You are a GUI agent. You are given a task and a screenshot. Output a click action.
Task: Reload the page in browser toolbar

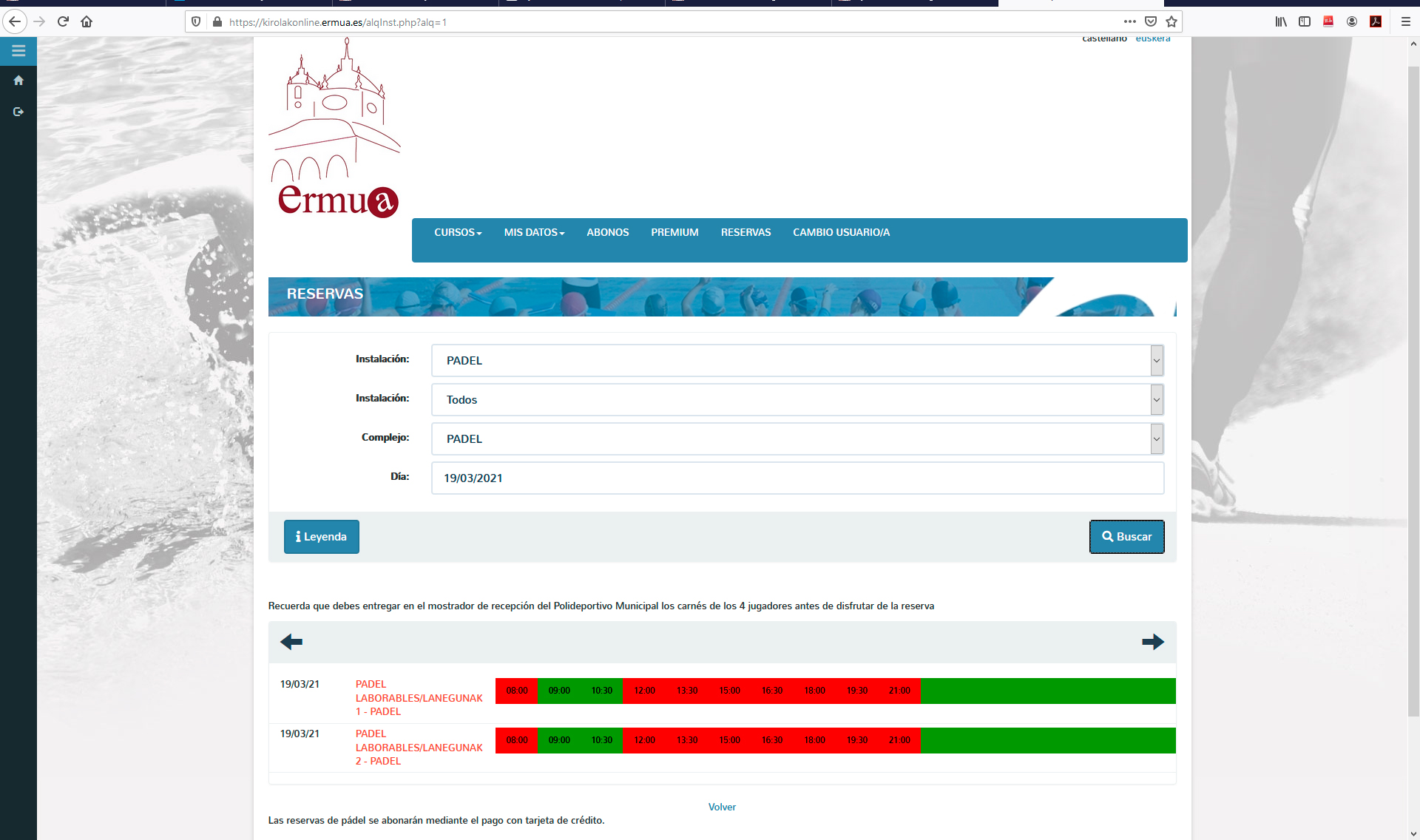63,21
